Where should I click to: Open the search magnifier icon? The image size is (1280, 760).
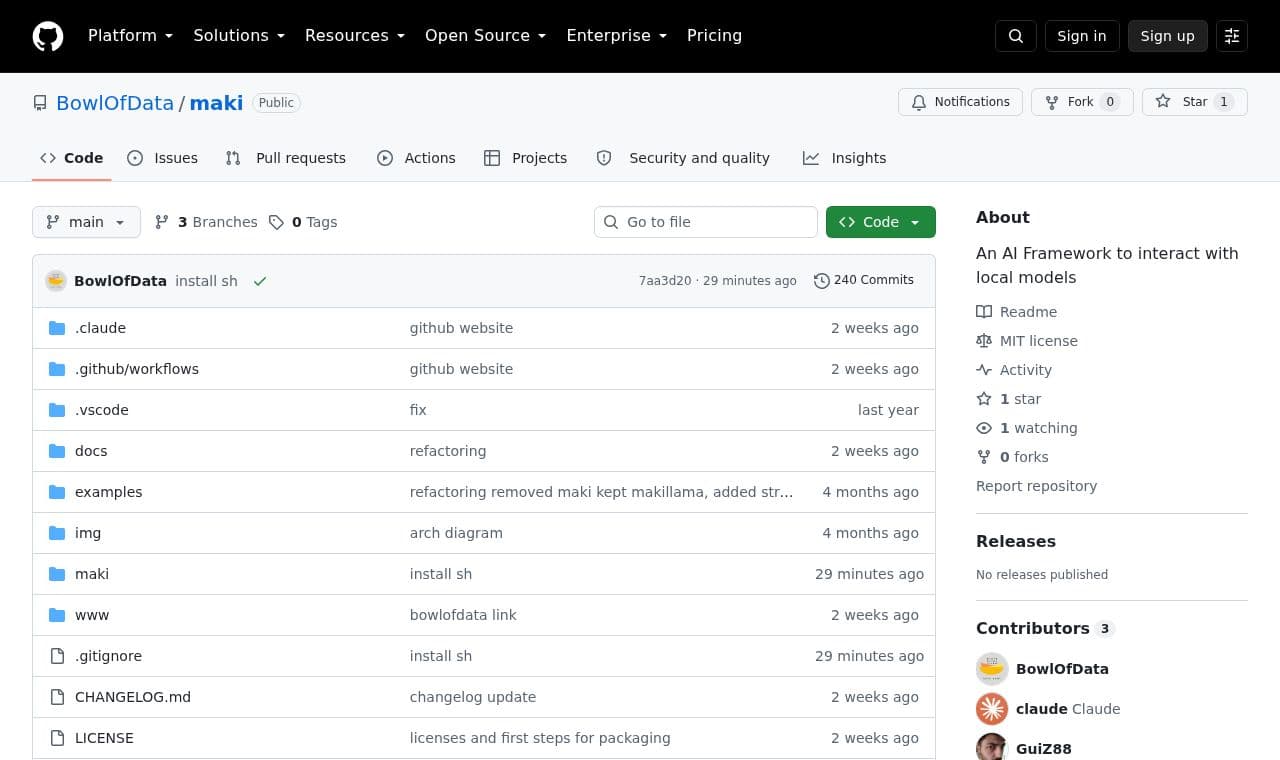coord(1016,36)
